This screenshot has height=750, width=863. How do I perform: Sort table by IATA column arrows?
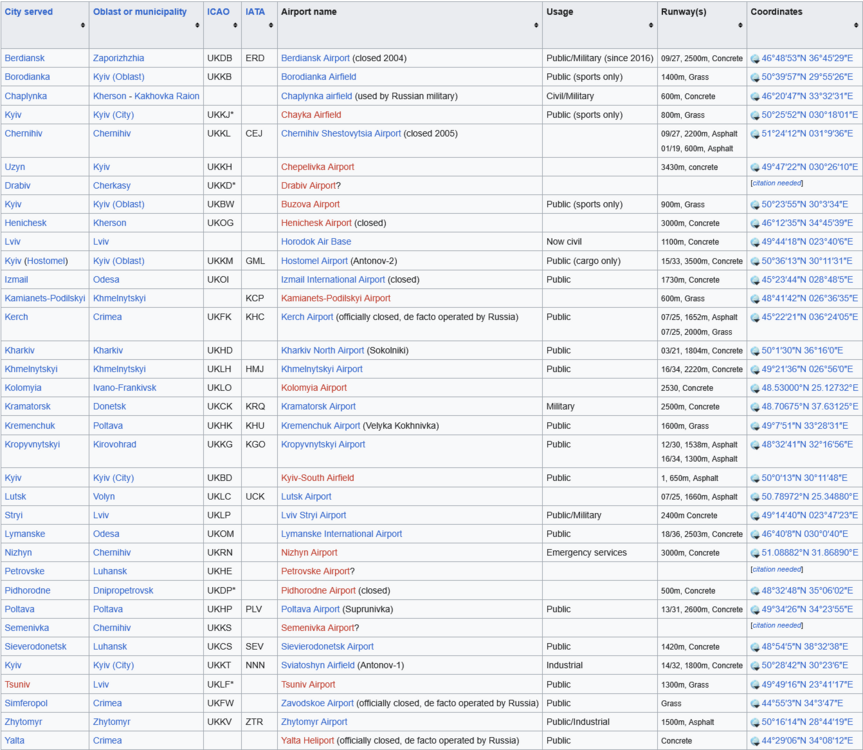click(x=271, y=25)
